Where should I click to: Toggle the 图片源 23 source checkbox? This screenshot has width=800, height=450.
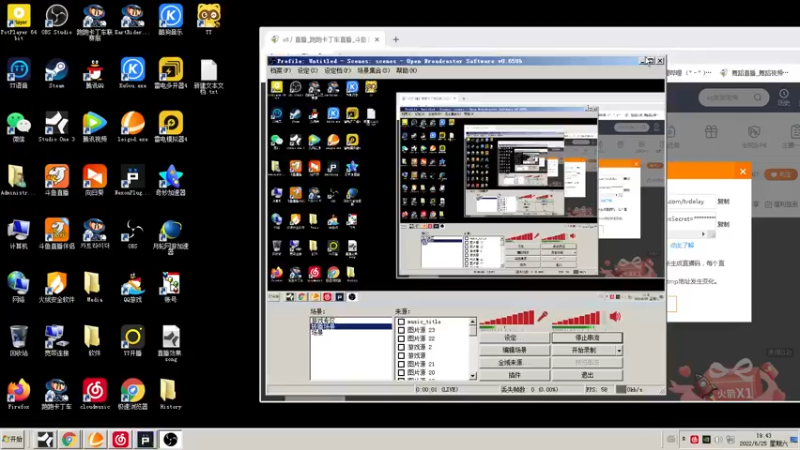(402, 330)
